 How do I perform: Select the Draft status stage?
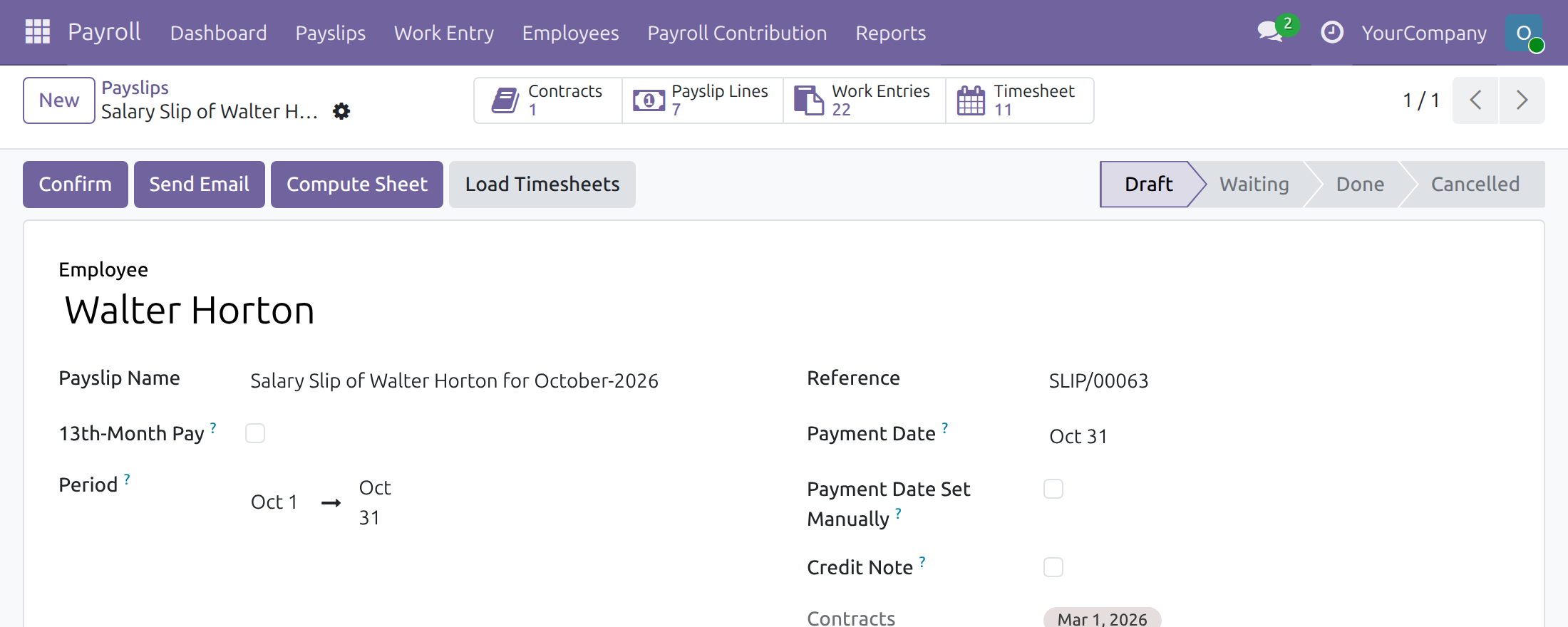pyautogui.click(x=1149, y=185)
